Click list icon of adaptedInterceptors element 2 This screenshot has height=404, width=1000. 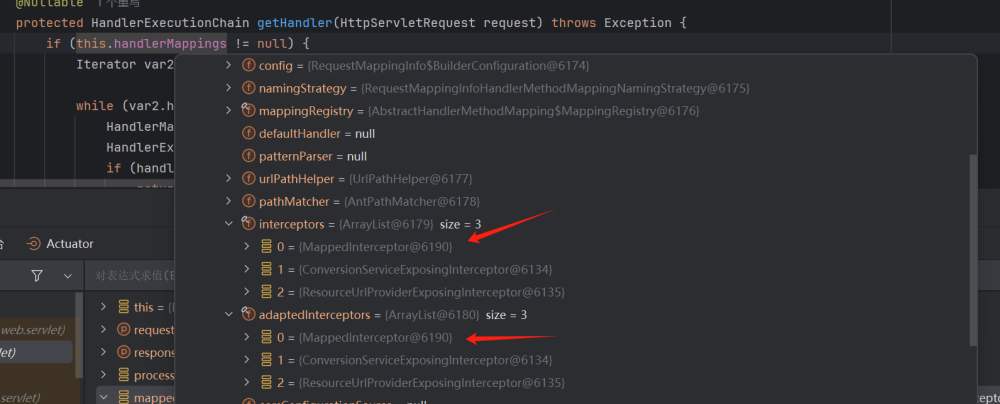(267, 383)
